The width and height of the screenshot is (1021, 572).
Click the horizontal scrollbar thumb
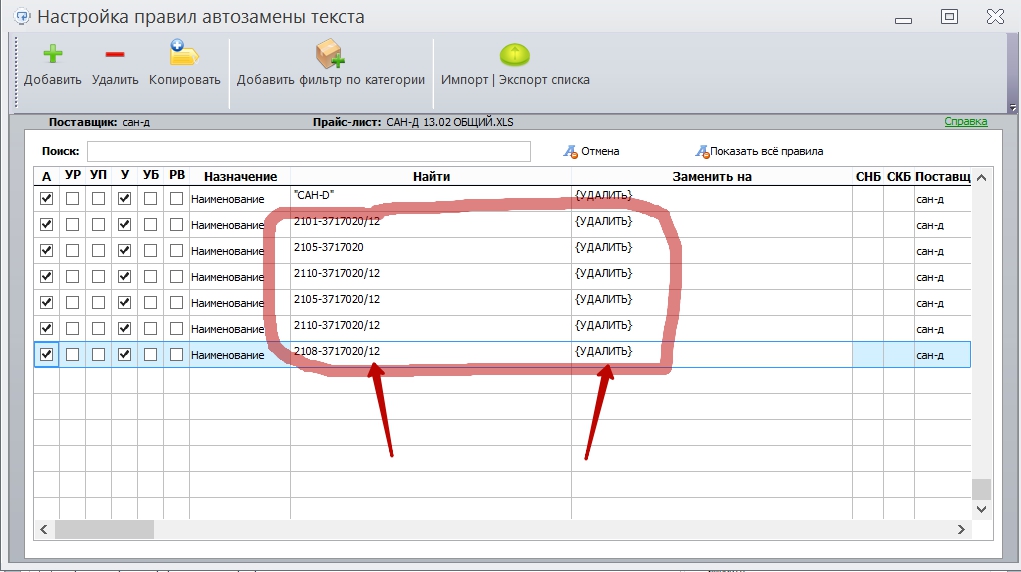pyautogui.click(x=104, y=530)
